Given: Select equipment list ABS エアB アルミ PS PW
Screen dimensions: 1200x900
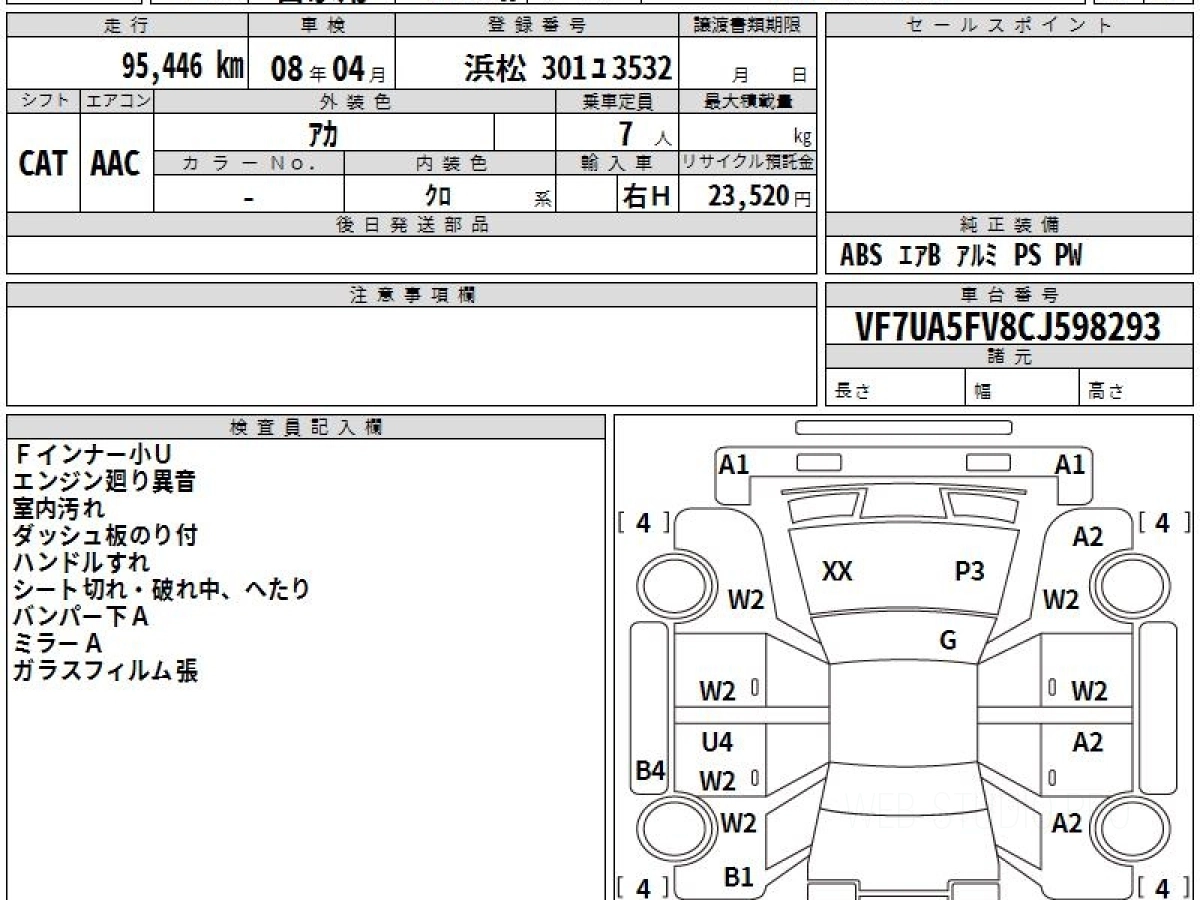Looking at the screenshot, I should coord(961,256).
